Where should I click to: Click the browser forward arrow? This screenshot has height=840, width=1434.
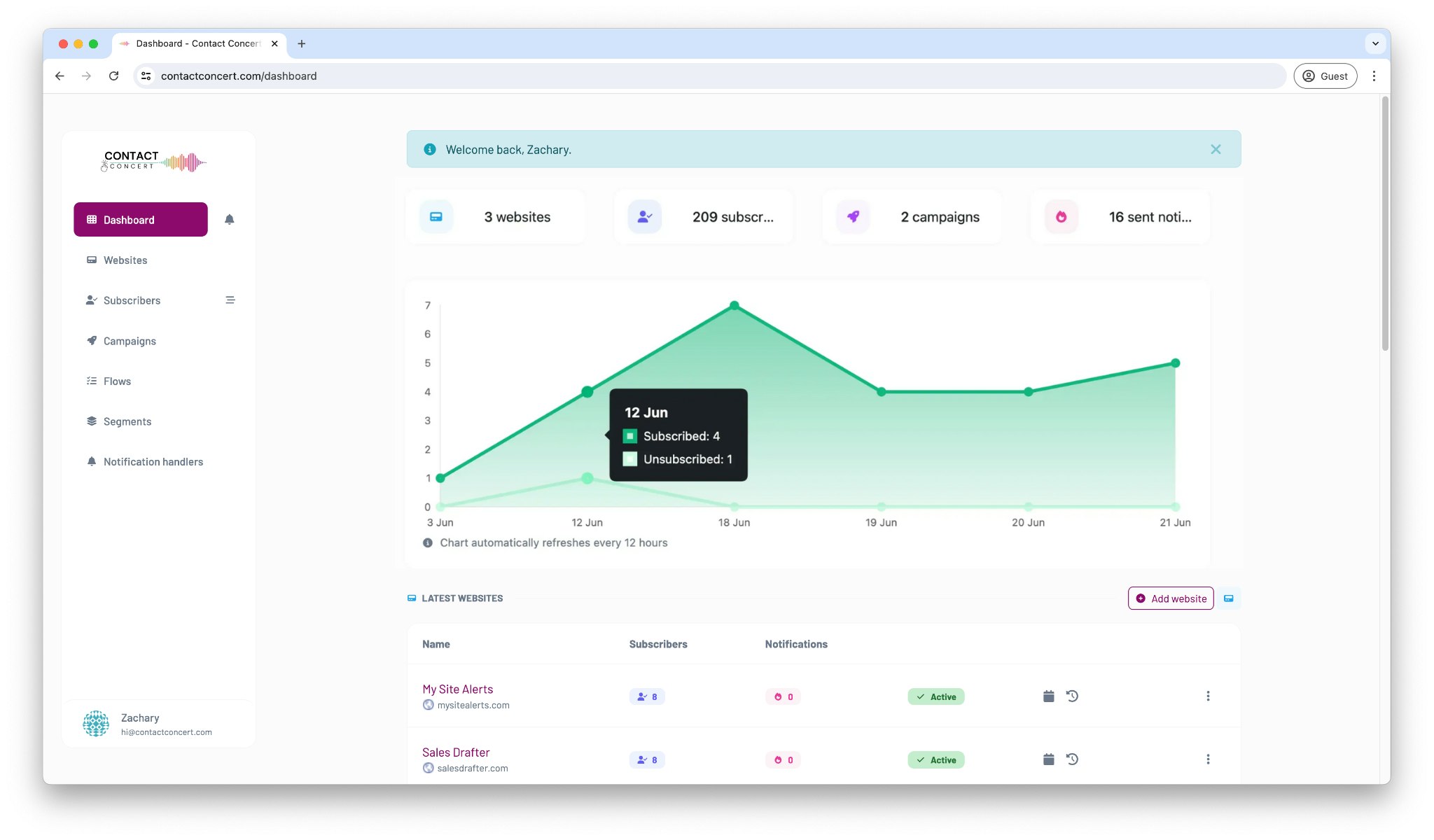86,76
